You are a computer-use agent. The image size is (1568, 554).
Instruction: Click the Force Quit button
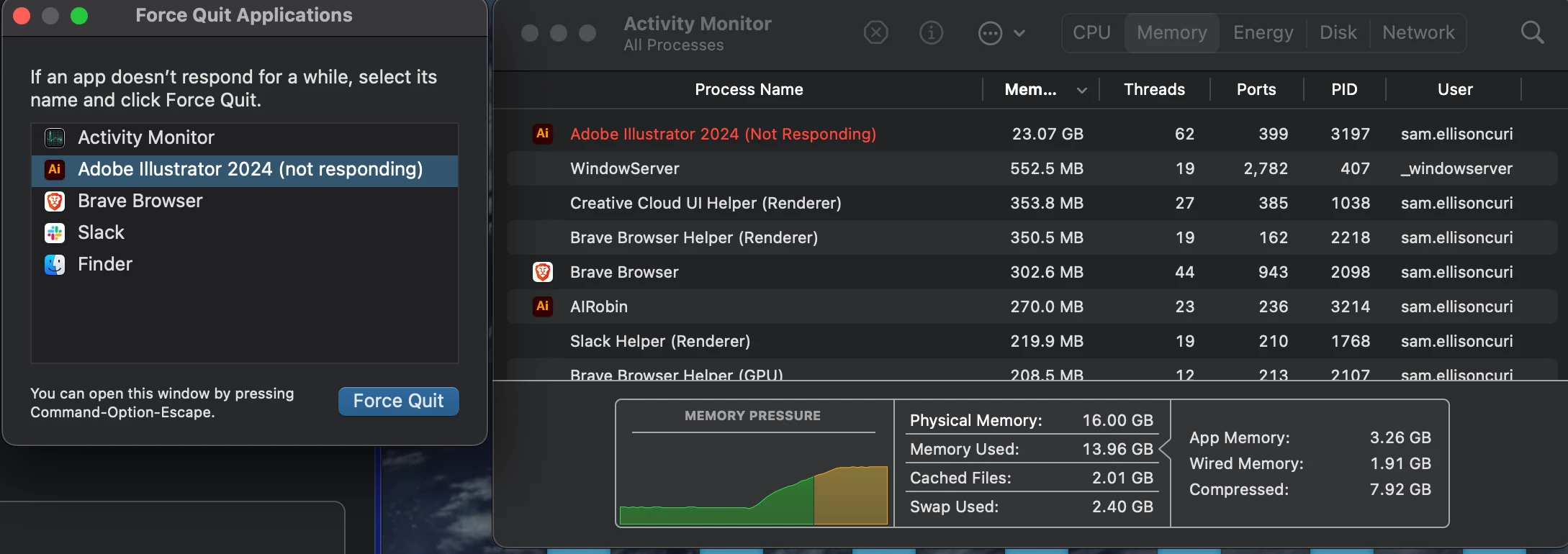tap(398, 401)
